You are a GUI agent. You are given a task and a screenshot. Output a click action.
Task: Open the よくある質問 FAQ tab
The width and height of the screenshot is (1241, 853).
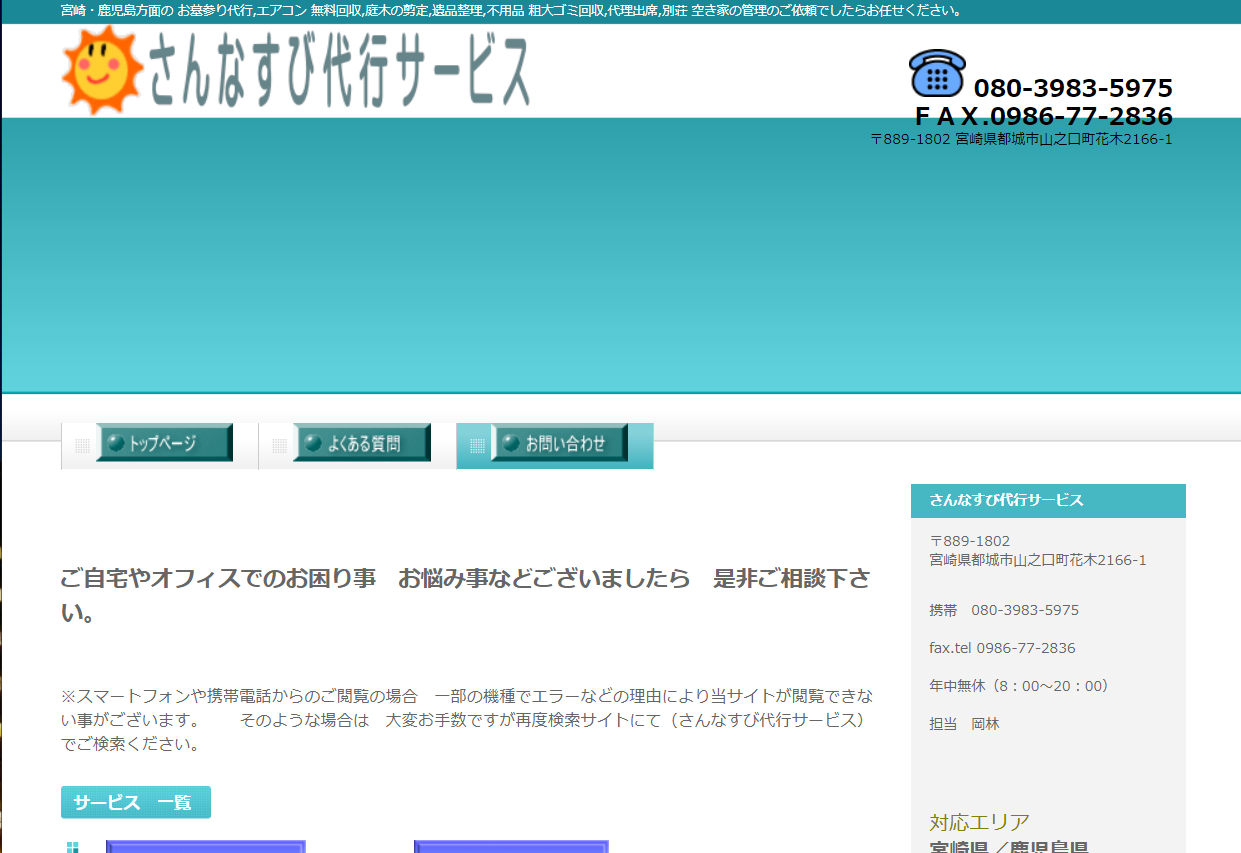point(361,443)
